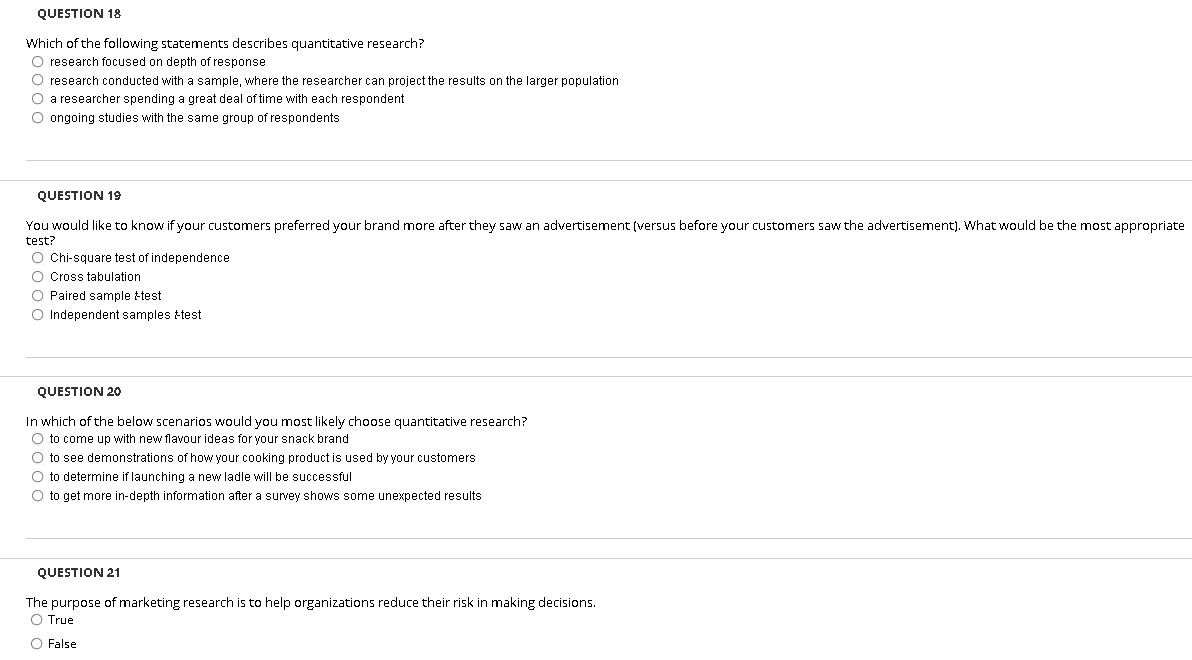Select 'to determine if launching a new ladle'

[37, 476]
